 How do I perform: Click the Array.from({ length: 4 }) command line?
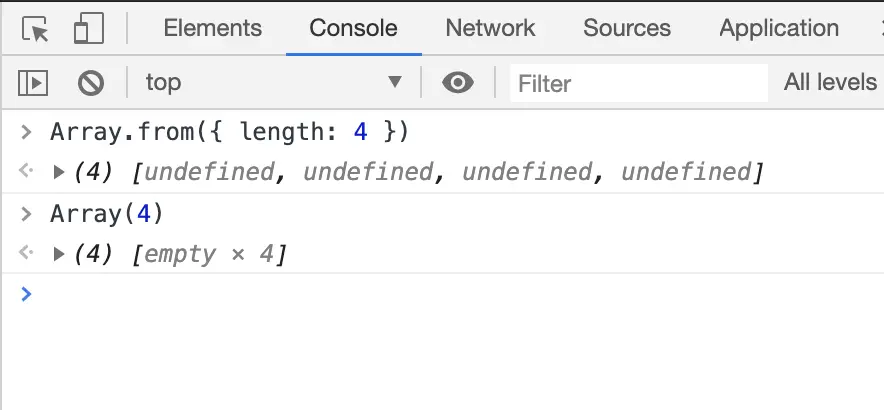229,132
